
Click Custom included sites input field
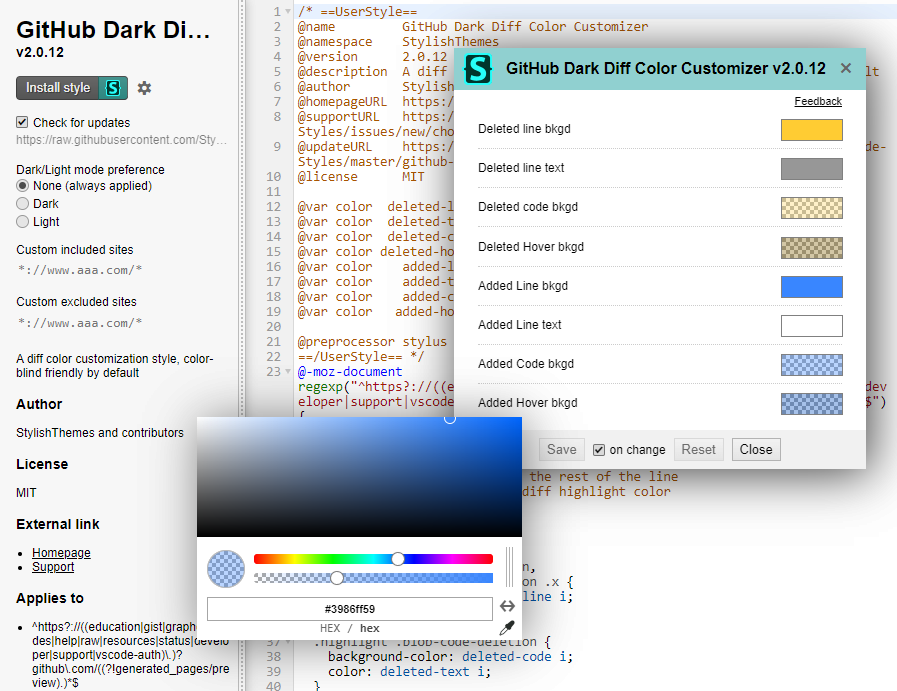tap(121, 270)
